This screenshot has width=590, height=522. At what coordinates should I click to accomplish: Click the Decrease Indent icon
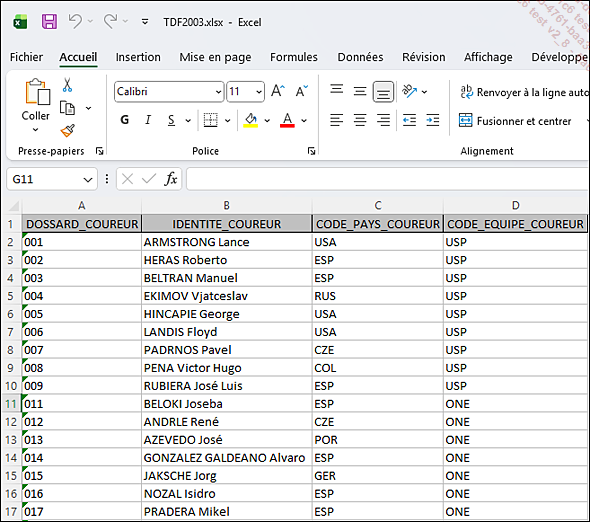point(409,120)
